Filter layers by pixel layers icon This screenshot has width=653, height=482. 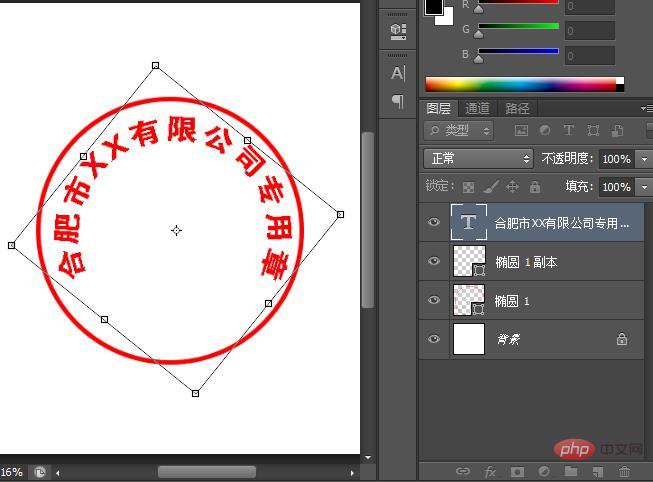[521, 131]
